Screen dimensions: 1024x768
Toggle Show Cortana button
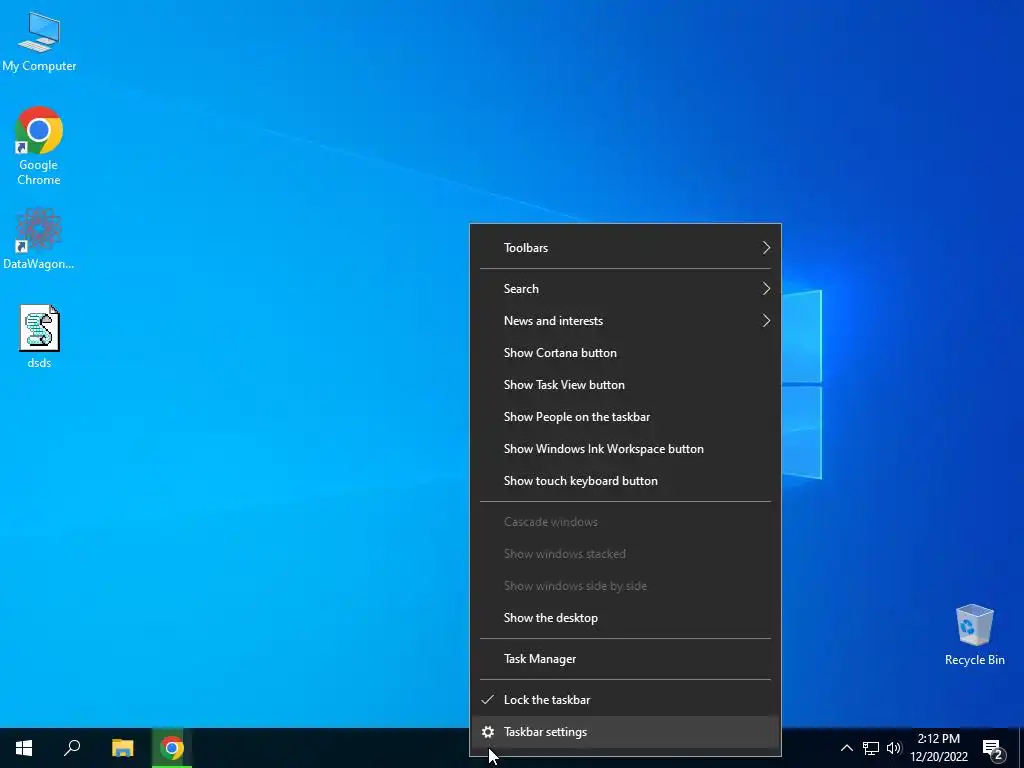(625, 353)
